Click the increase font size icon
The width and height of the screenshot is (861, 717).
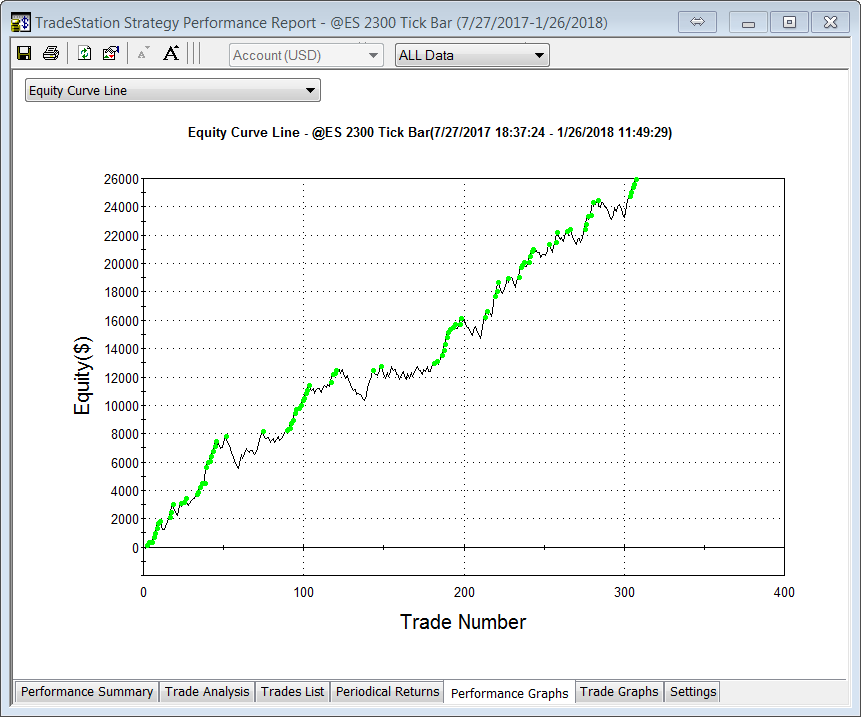coord(171,54)
